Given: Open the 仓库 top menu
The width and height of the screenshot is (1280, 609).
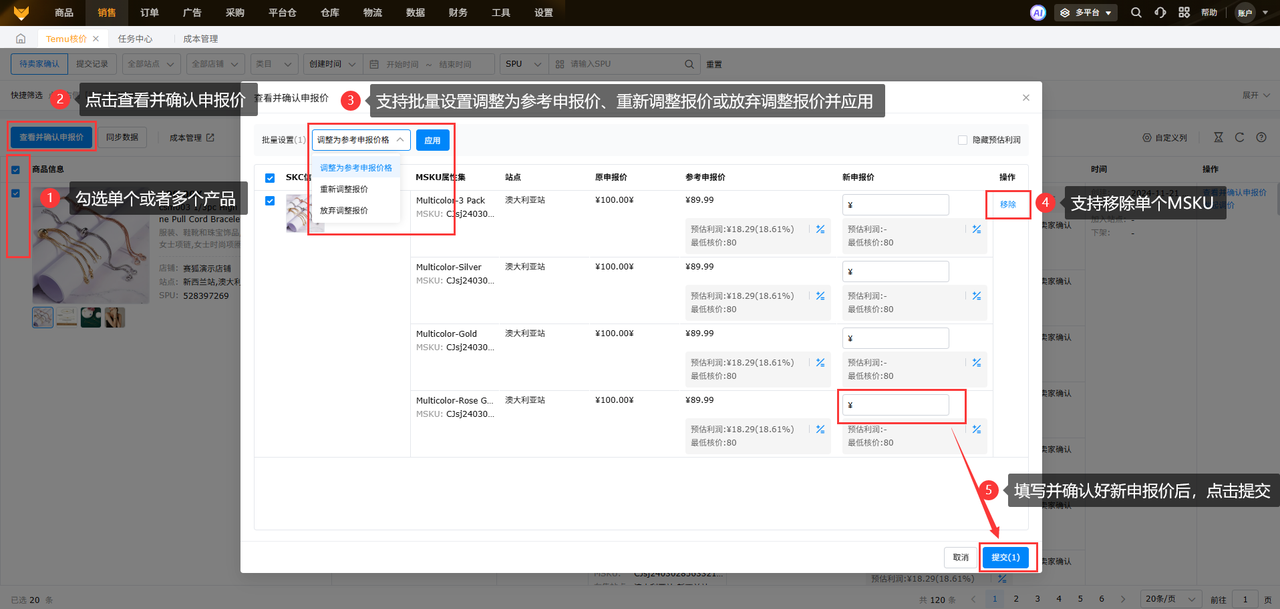Looking at the screenshot, I should coord(330,13).
